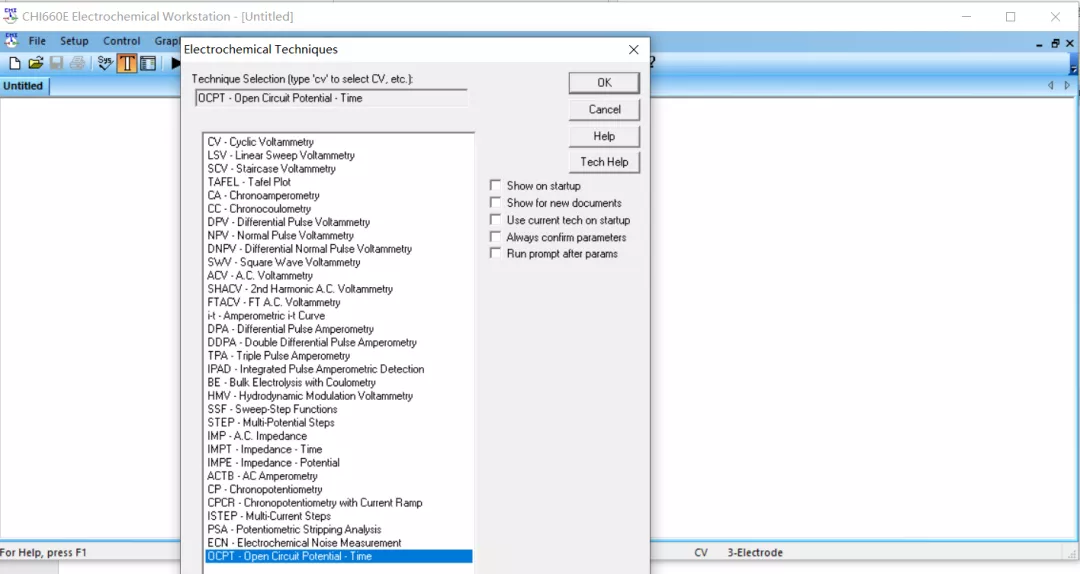The width and height of the screenshot is (1080, 574).
Task: Enable Show on startup checkbox
Action: coord(495,185)
